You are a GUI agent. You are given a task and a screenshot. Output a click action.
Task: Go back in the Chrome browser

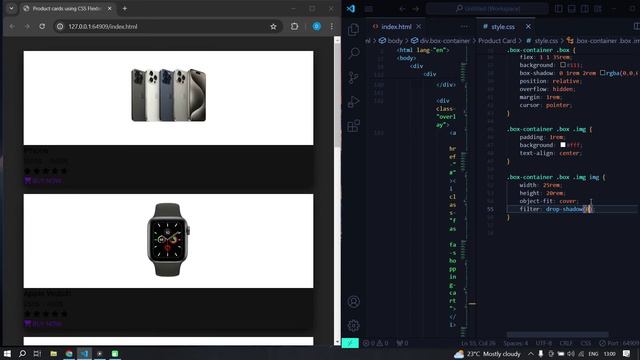click(12, 27)
